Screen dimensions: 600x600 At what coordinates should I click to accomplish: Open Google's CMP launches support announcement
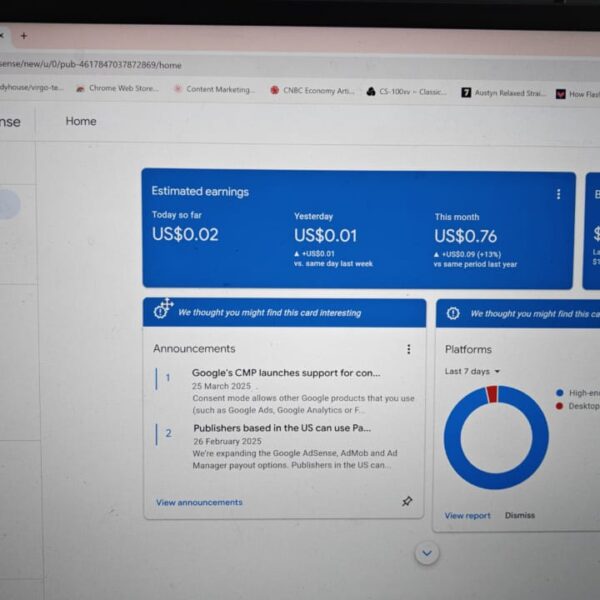[x=286, y=373]
